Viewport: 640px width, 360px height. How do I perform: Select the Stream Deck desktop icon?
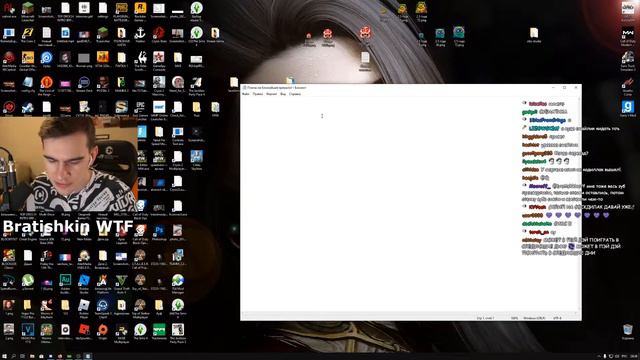pos(84,85)
